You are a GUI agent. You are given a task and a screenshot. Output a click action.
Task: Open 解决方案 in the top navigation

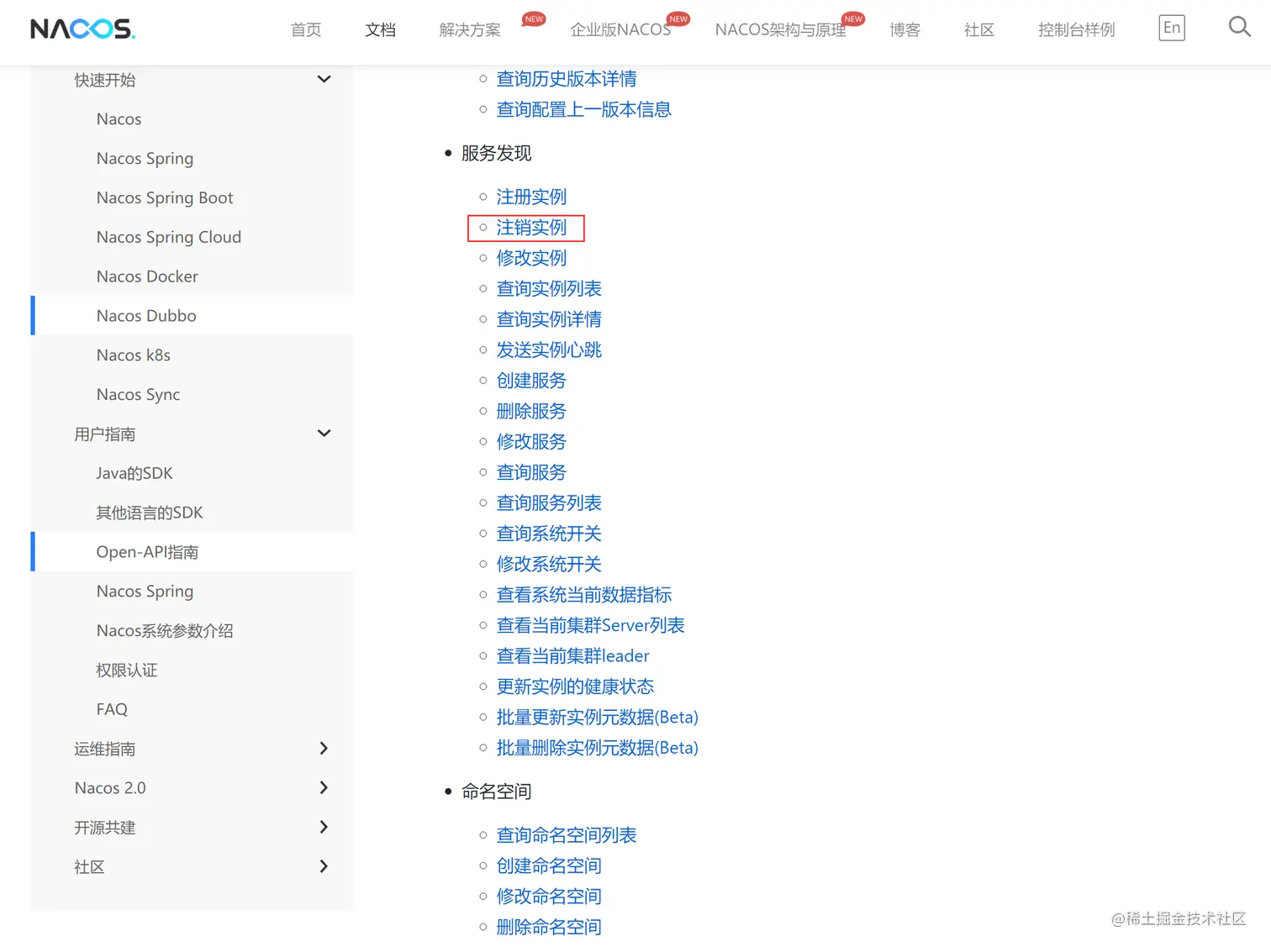click(470, 29)
